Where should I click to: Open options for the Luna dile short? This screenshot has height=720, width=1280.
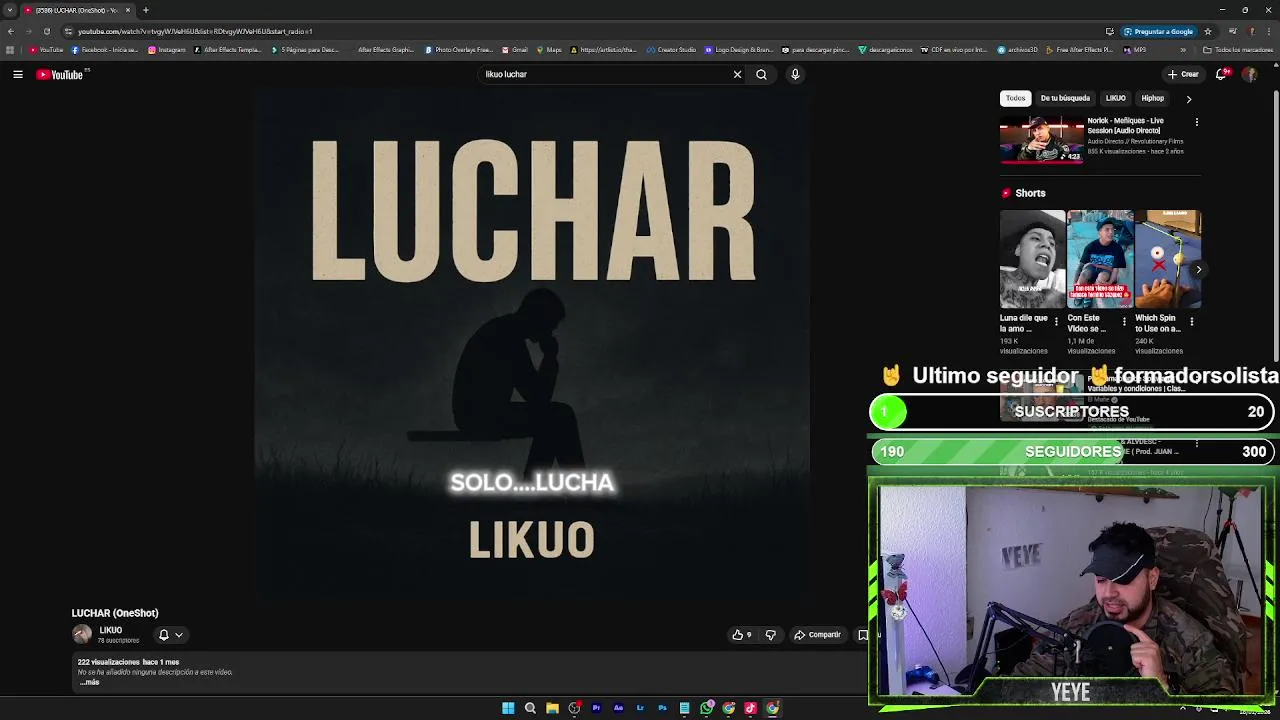click(x=1056, y=322)
